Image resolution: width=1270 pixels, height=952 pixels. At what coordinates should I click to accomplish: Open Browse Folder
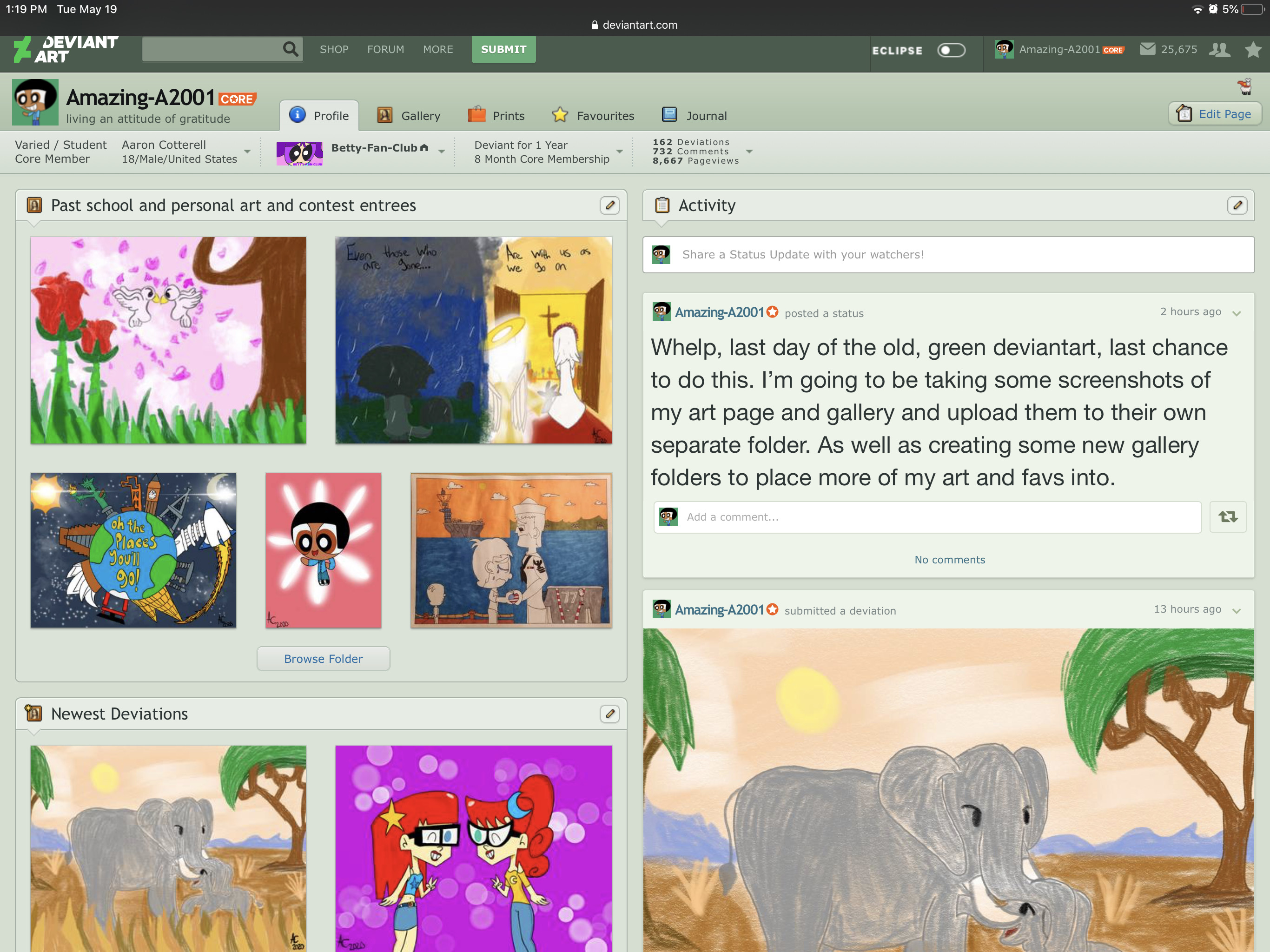click(x=323, y=659)
